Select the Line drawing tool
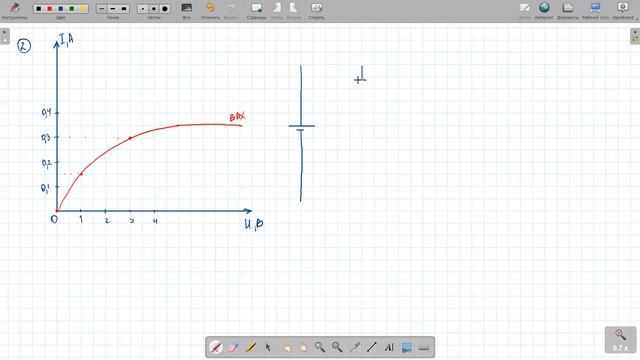The height and width of the screenshot is (360, 640). (372, 347)
